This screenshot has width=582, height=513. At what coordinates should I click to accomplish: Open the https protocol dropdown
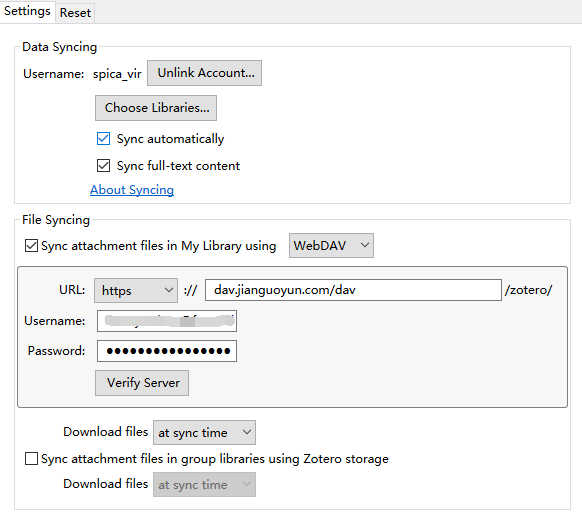[136, 290]
